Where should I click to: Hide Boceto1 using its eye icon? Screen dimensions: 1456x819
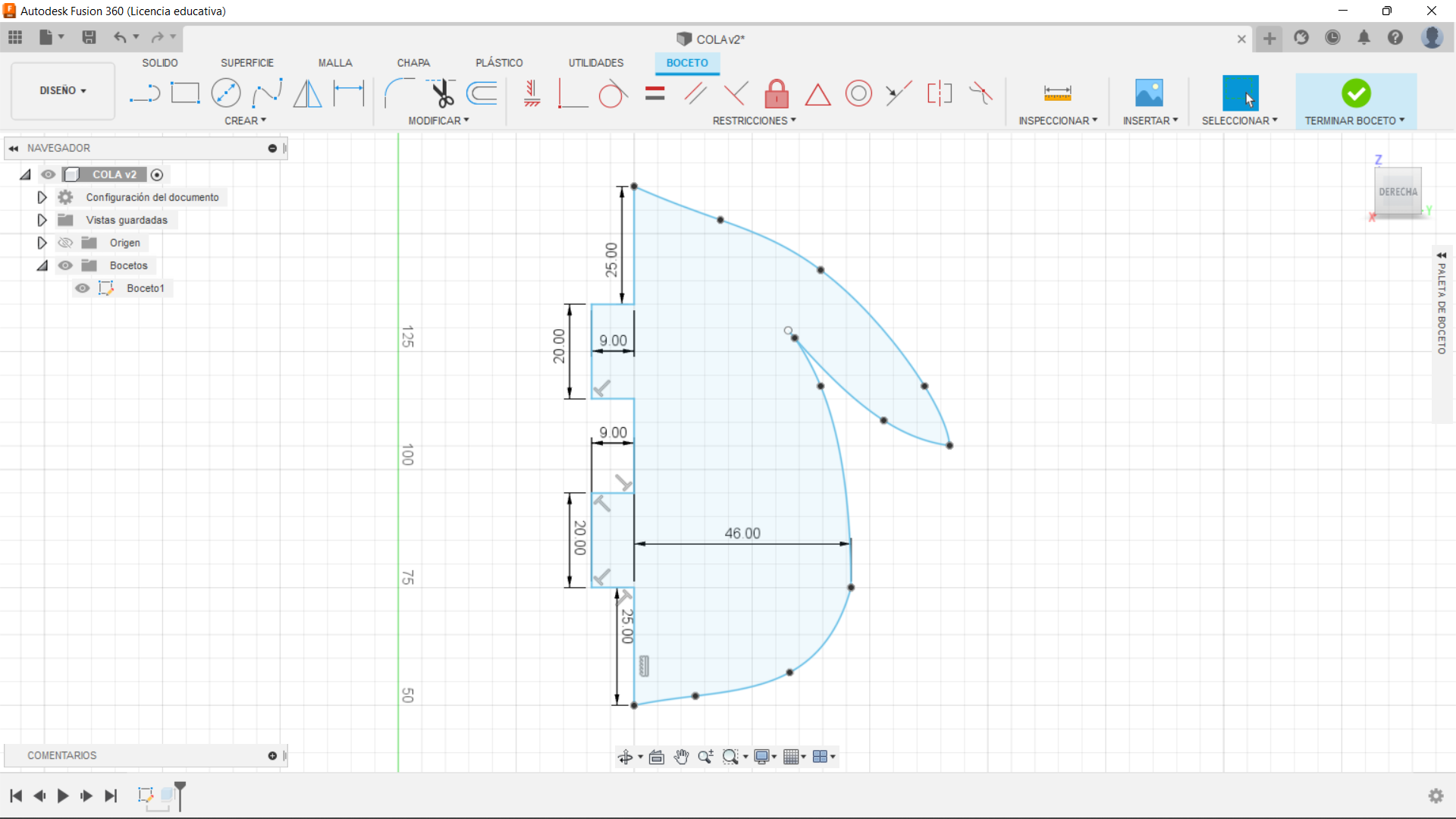[83, 288]
